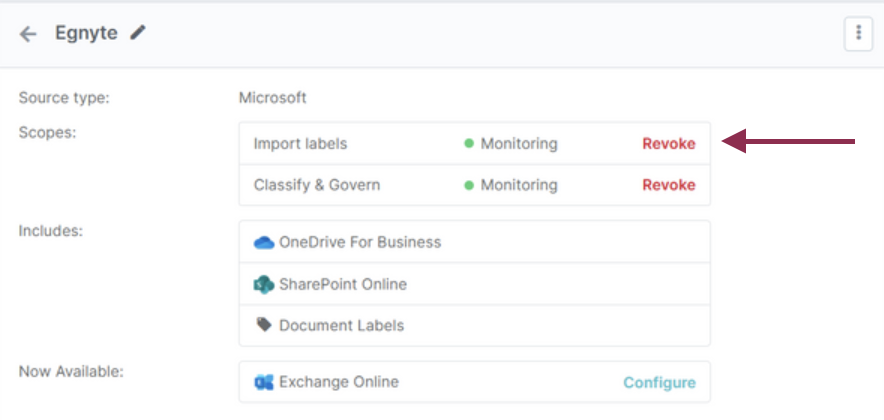Select the Classify & Govern scope name
This screenshot has height=420, width=884.
tap(316, 185)
